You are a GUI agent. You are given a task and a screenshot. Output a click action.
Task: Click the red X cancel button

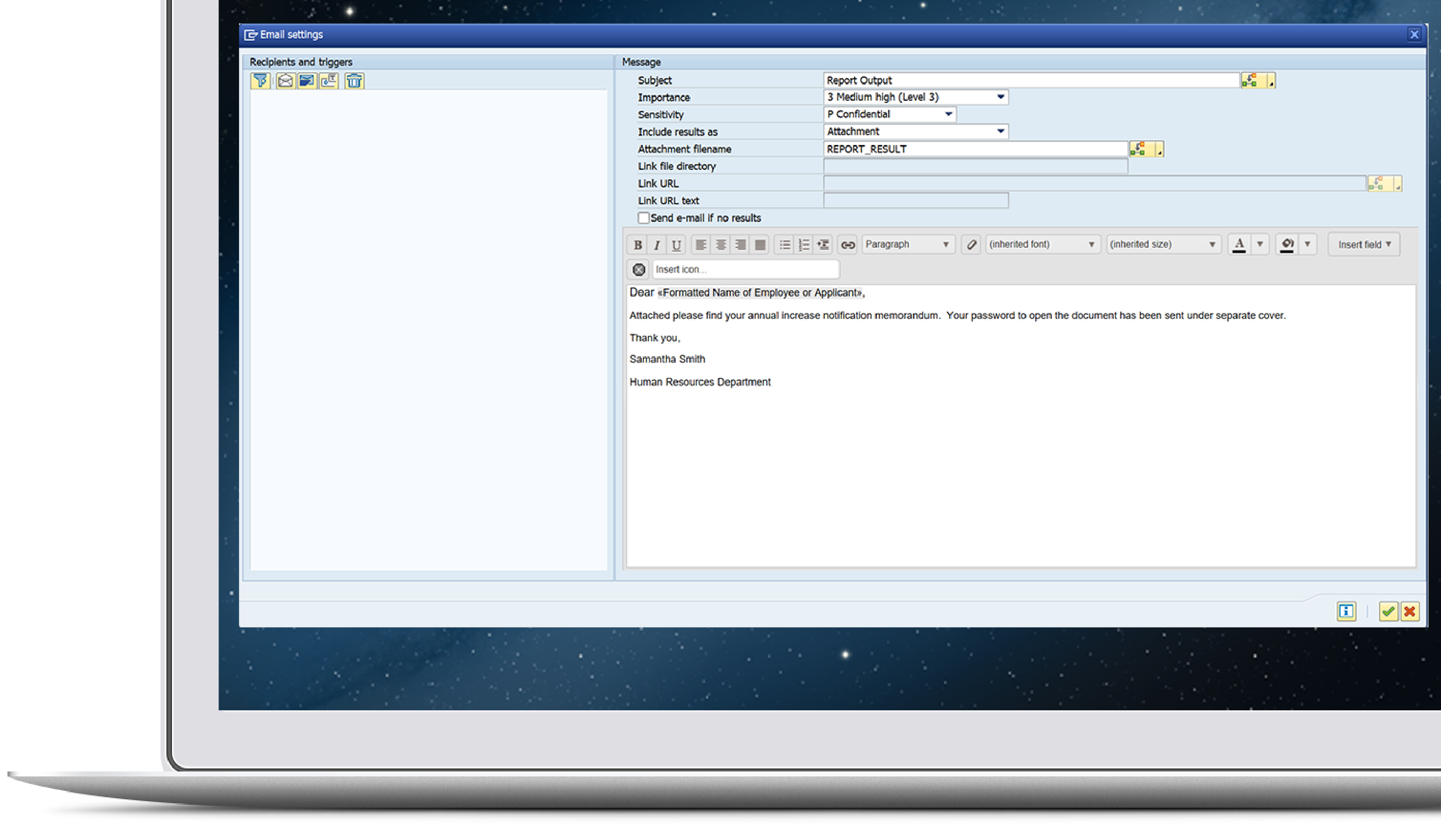click(1410, 611)
